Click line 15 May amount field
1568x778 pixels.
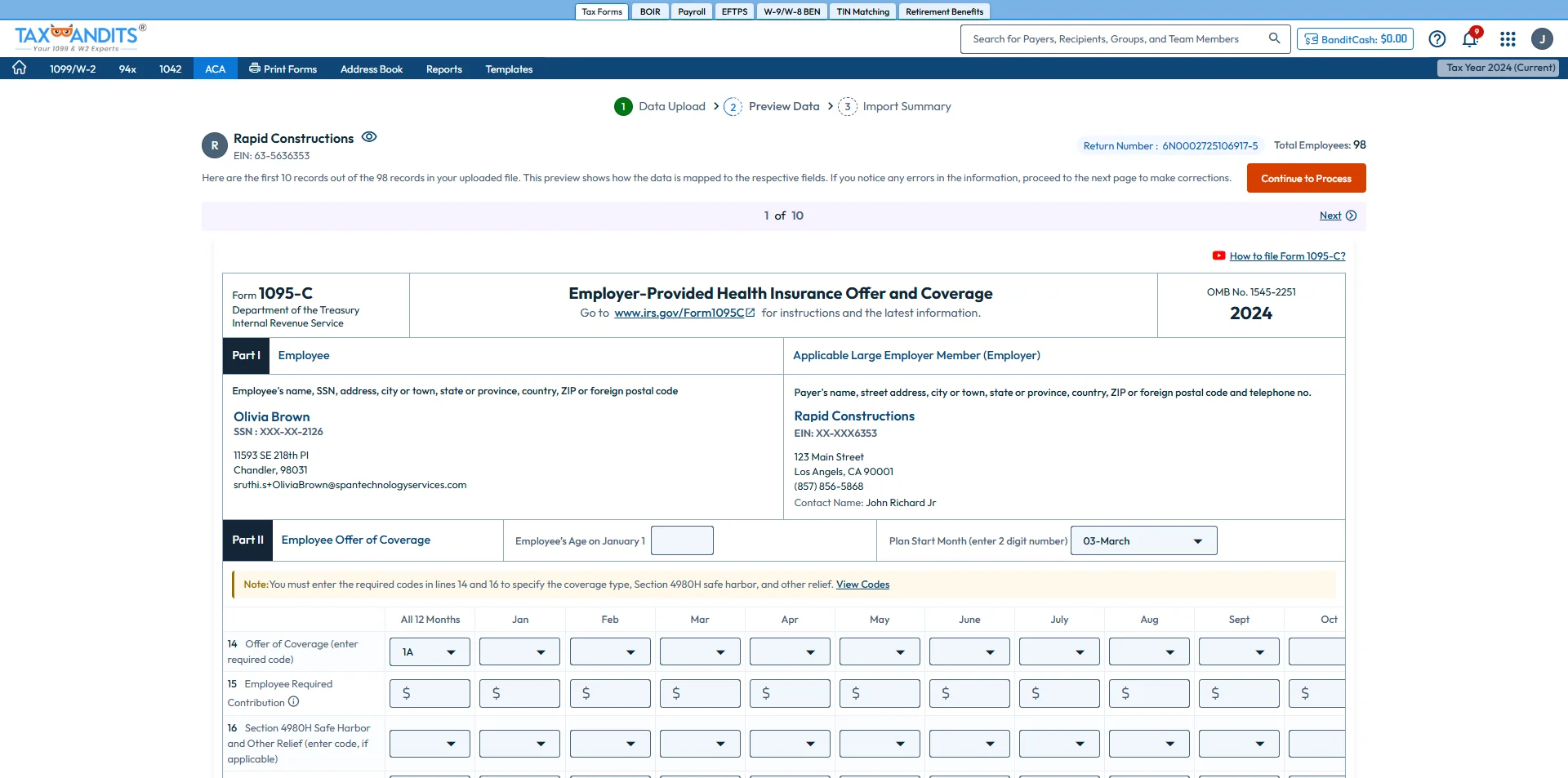tap(880, 693)
